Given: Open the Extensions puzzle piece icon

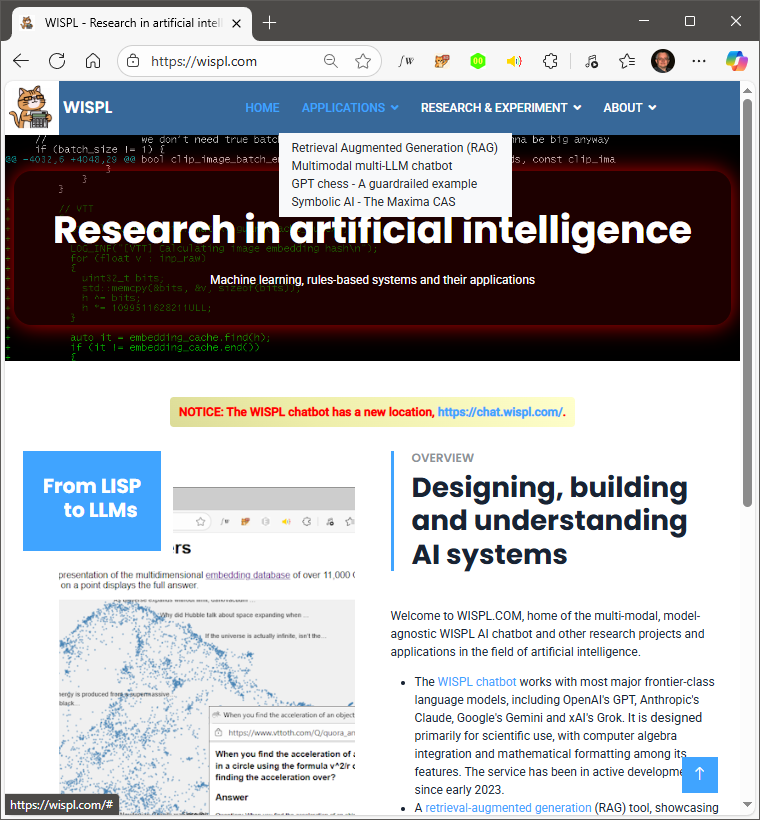Looking at the screenshot, I should [550, 61].
